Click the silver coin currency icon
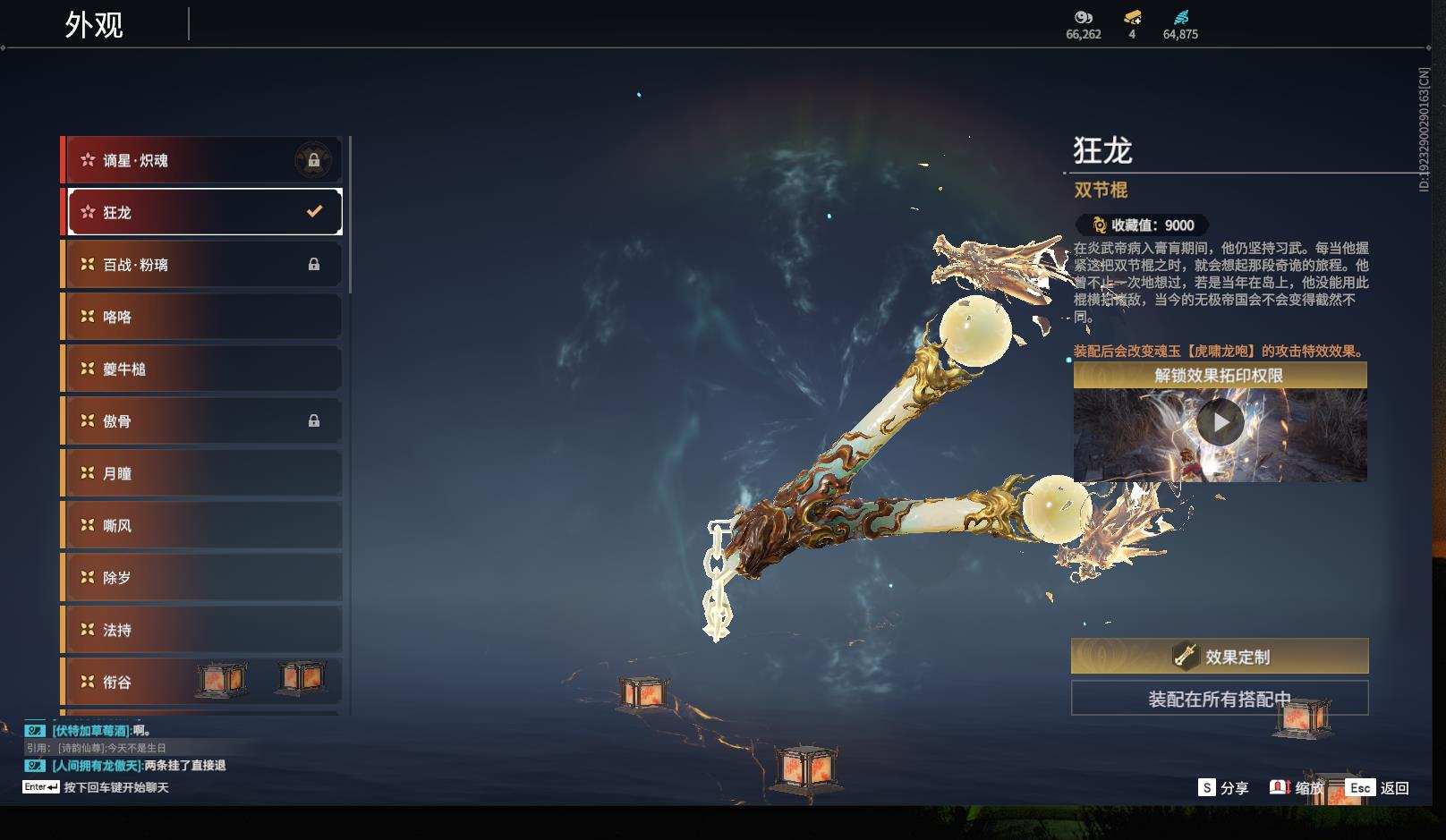1446x840 pixels. click(x=1083, y=17)
